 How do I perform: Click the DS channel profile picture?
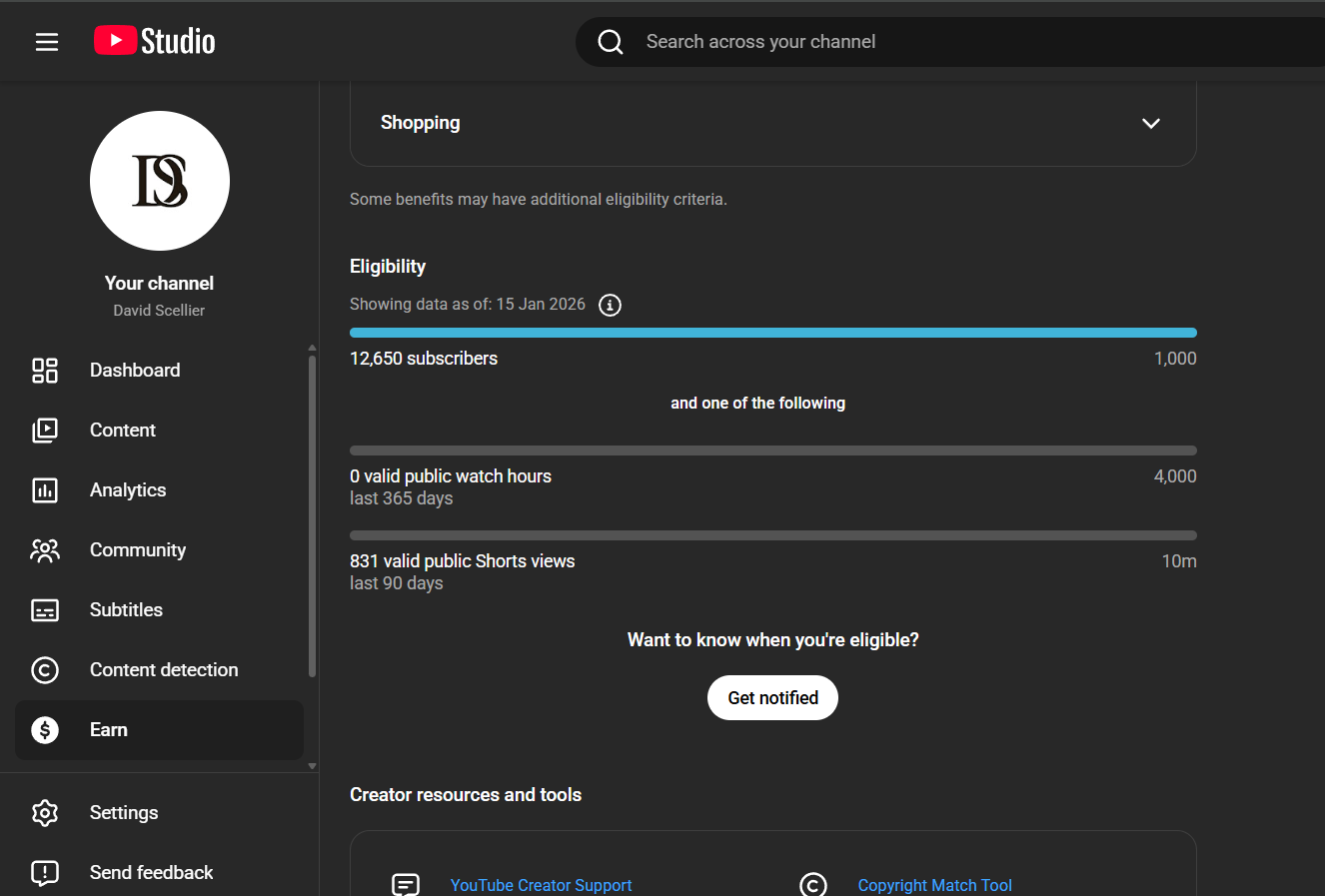[x=160, y=181]
